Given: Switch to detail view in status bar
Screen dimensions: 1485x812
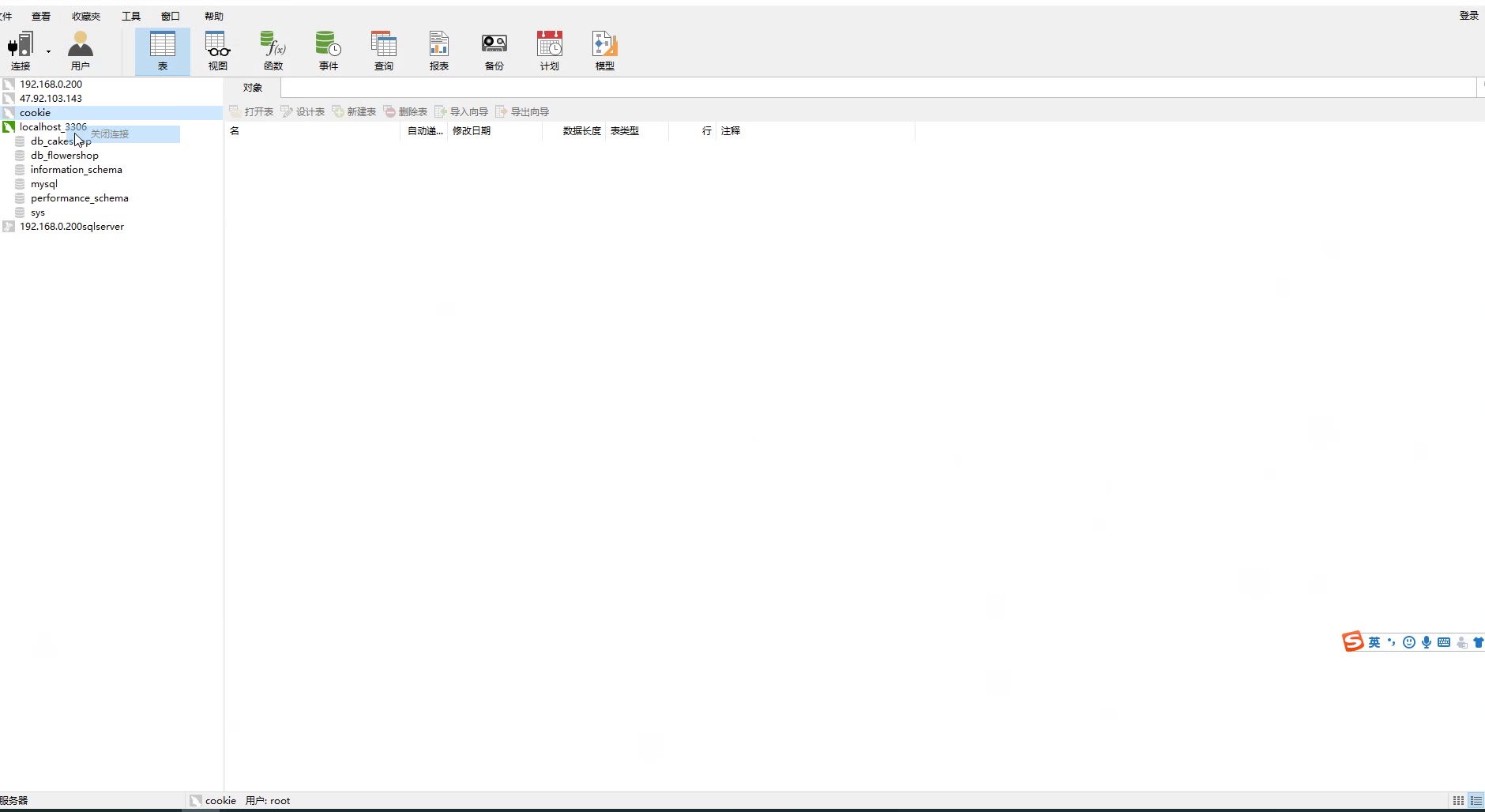Looking at the screenshot, I should (1476, 800).
